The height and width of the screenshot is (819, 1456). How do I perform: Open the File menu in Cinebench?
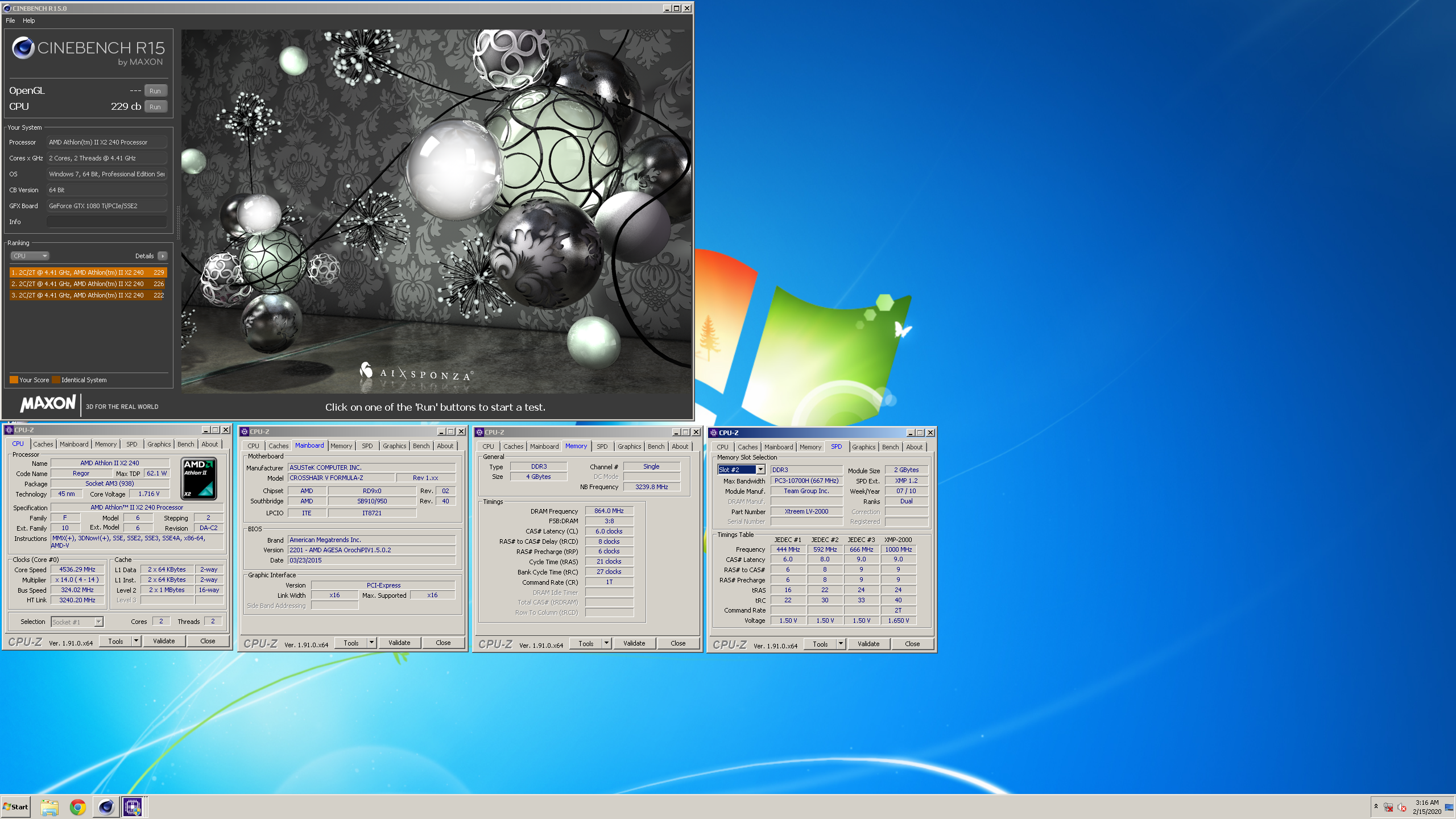(10, 20)
